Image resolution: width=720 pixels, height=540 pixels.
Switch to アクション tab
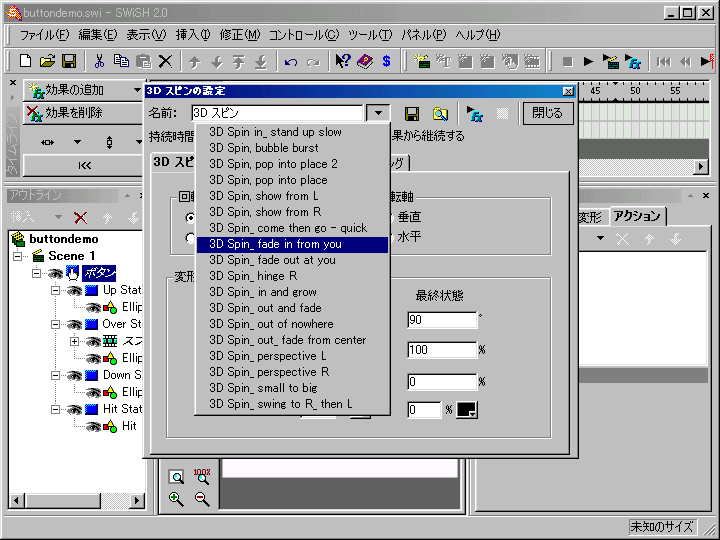[x=637, y=216]
